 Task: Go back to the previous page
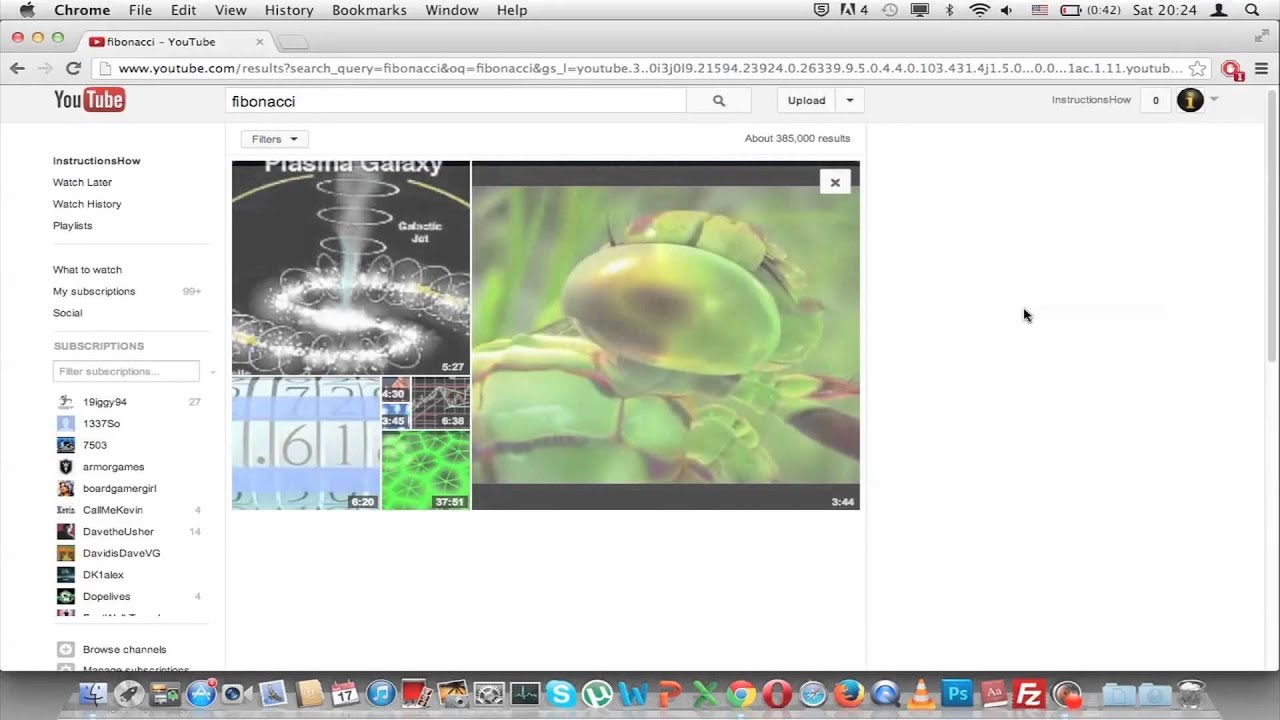(17, 68)
